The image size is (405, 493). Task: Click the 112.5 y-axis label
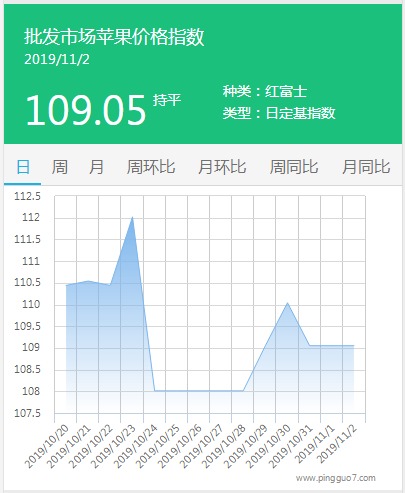(x=27, y=196)
